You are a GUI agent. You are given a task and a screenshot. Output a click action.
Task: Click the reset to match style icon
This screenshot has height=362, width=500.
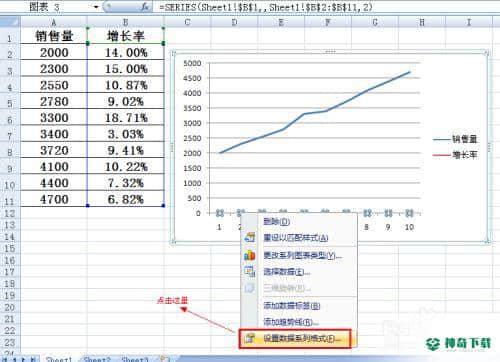pos(250,237)
